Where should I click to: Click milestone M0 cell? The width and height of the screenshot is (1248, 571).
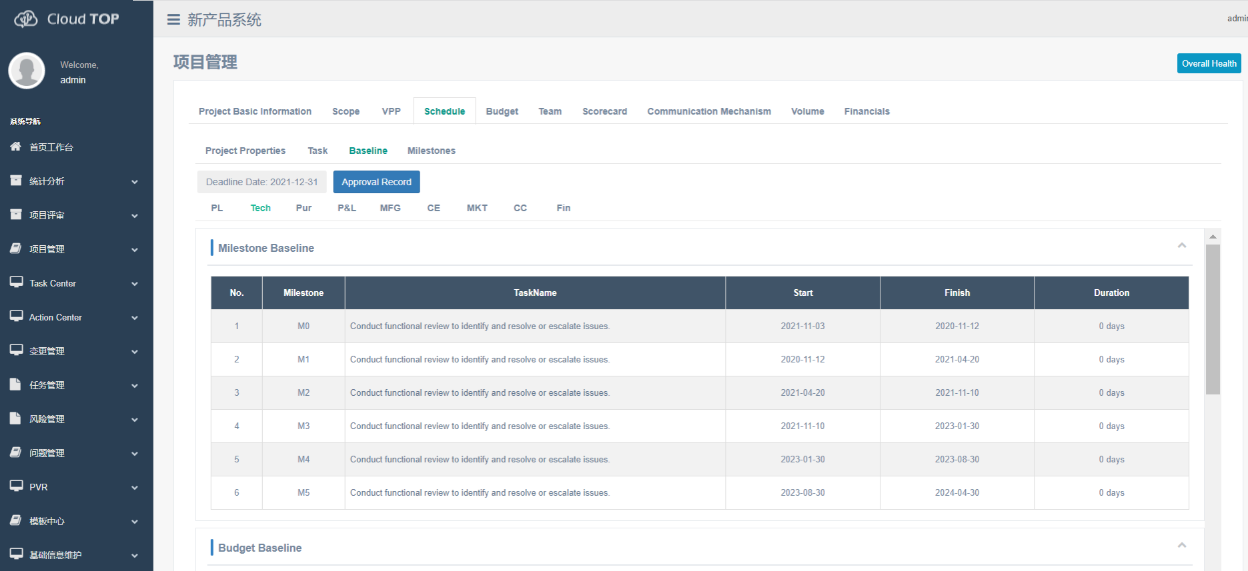pyautogui.click(x=304, y=326)
